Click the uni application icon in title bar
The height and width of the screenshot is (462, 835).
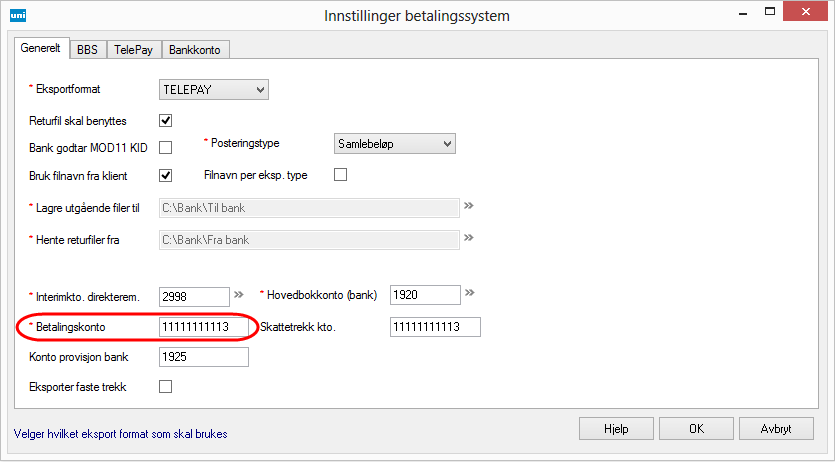15,15
